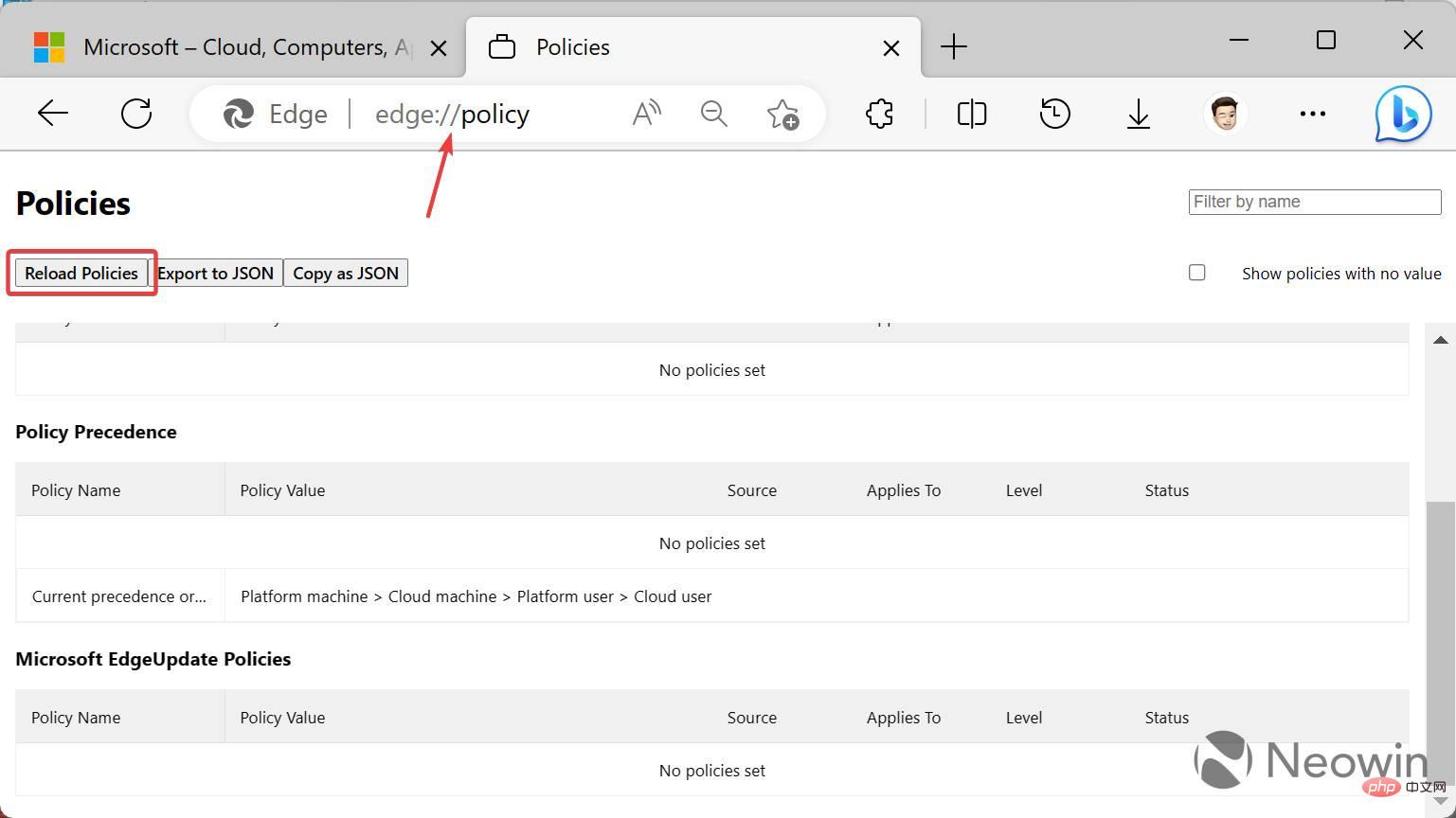Open the Extensions puzzle icon
The image size is (1456, 818).
click(x=879, y=115)
